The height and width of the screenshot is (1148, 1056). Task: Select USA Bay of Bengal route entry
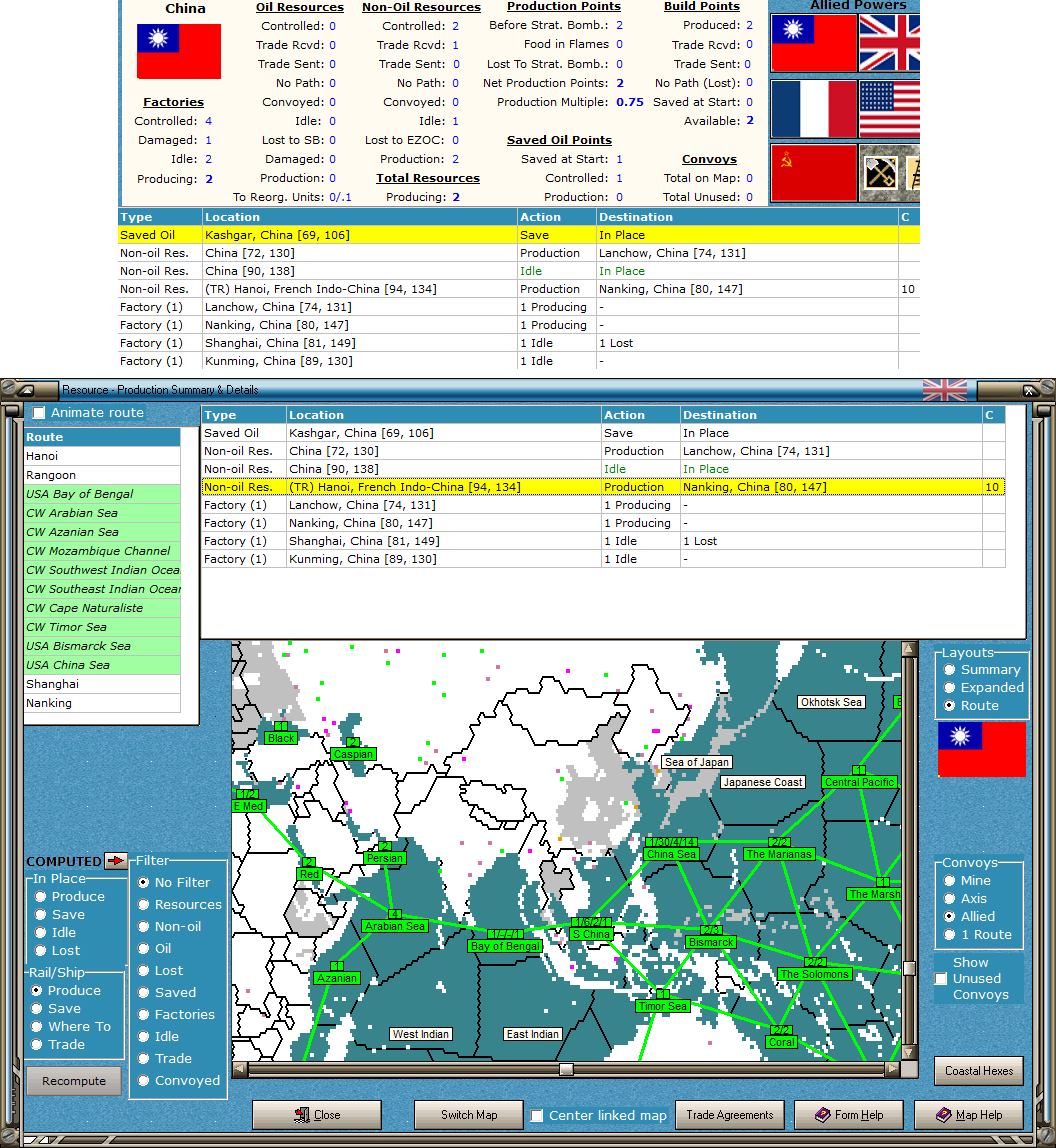102,494
